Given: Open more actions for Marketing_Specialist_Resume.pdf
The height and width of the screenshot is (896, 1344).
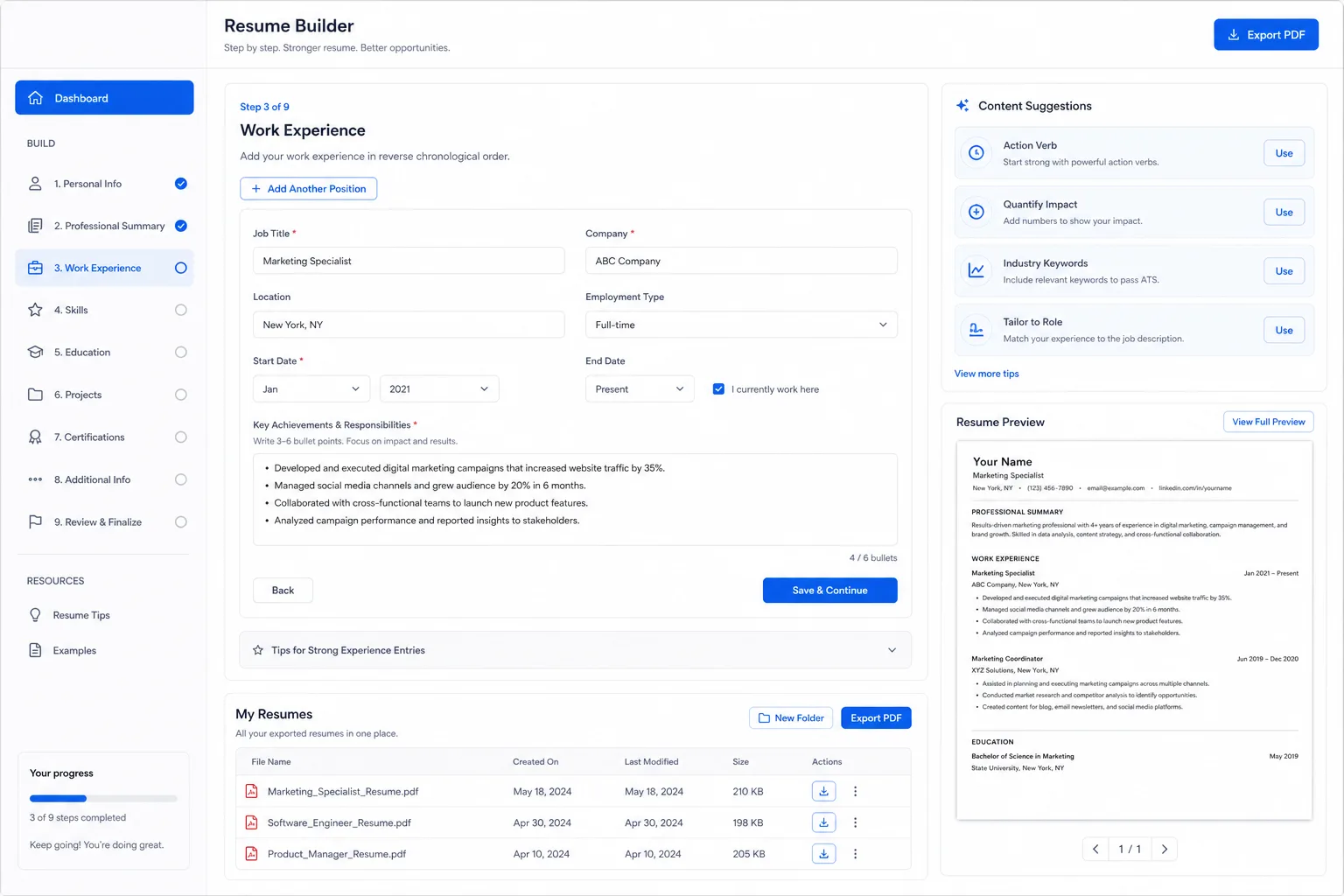Looking at the screenshot, I should (855, 791).
